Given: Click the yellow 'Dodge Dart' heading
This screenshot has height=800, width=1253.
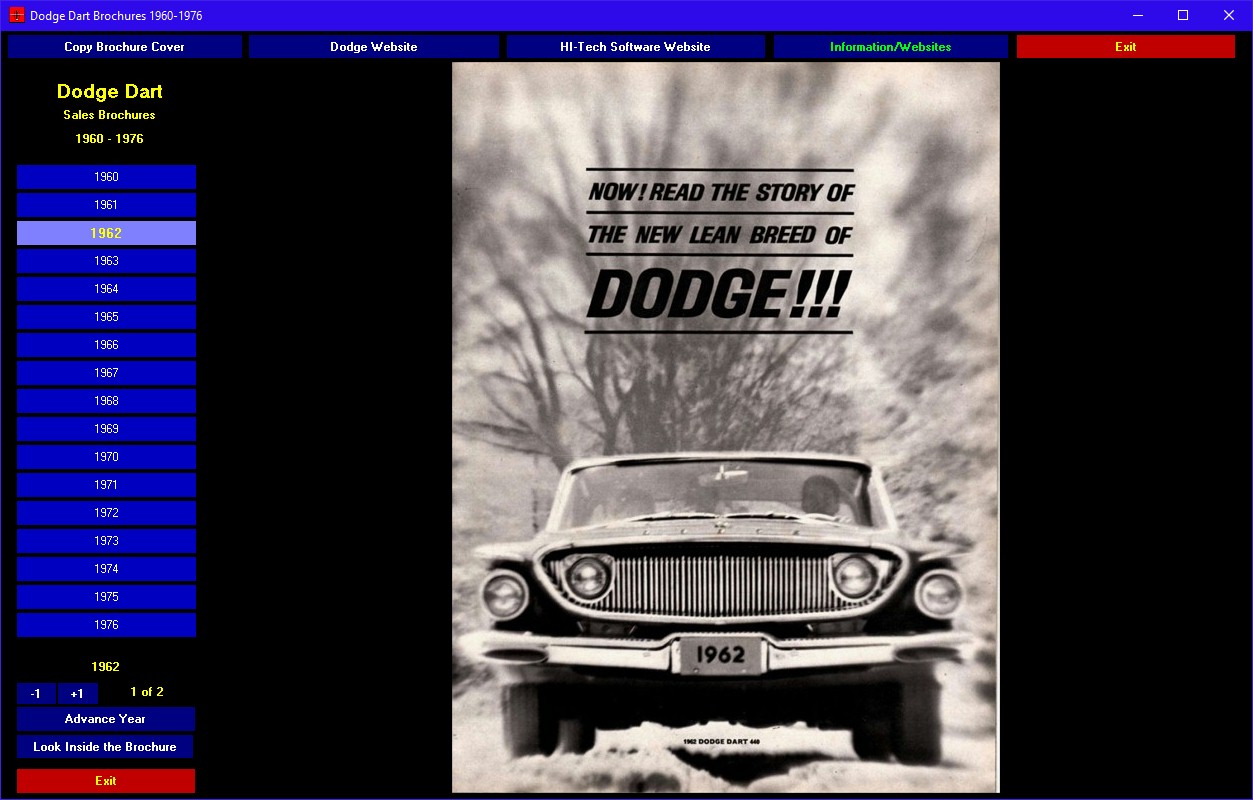Looking at the screenshot, I should [110, 92].
